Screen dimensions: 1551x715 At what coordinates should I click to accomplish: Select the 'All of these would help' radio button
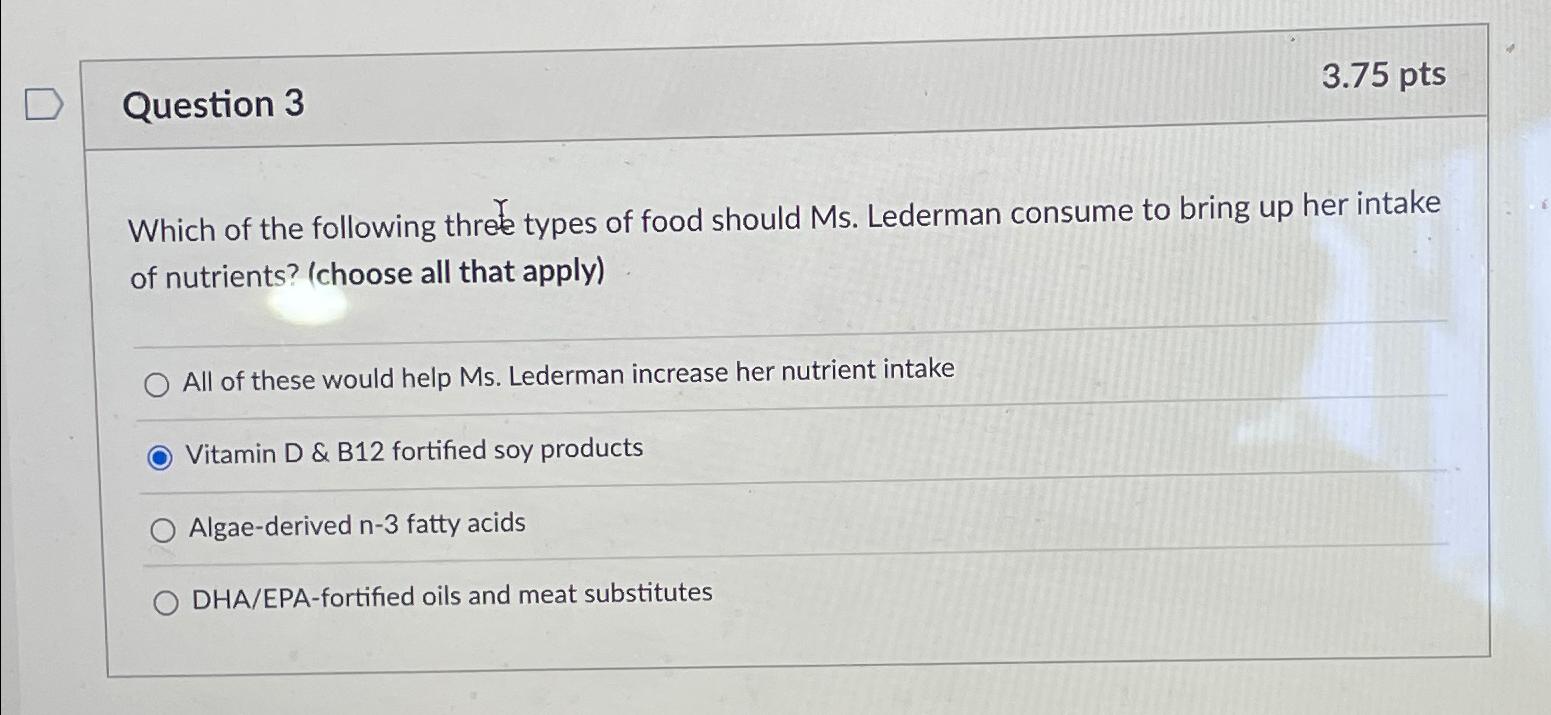(x=157, y=383)
